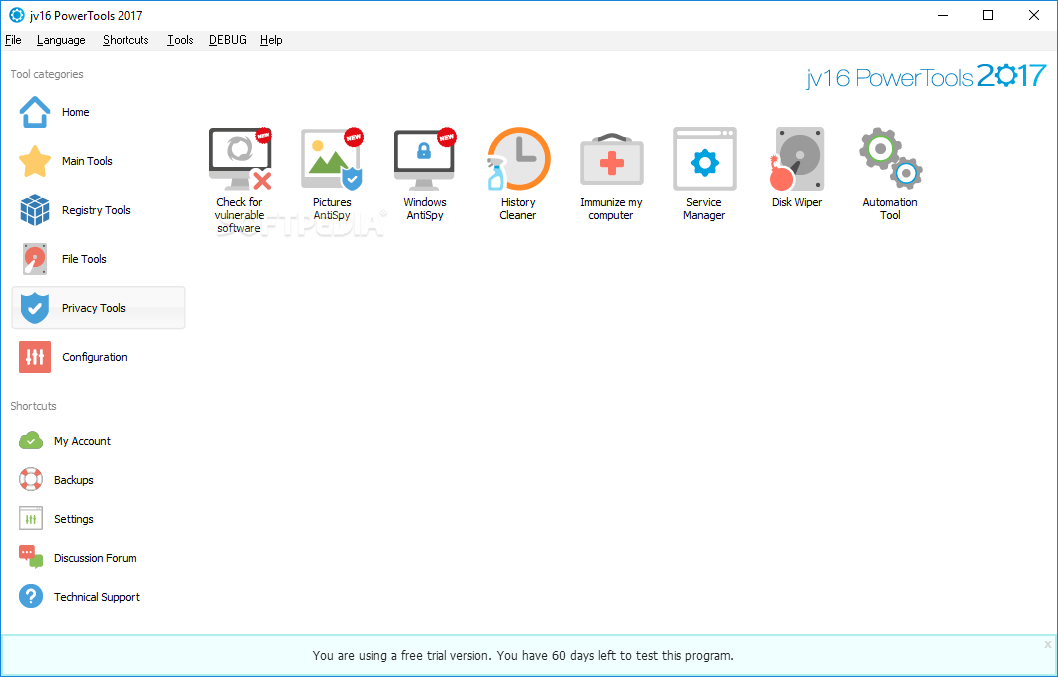Go to Home category
Viewport: 1058px width, 677px height.
tap(99, 112)
